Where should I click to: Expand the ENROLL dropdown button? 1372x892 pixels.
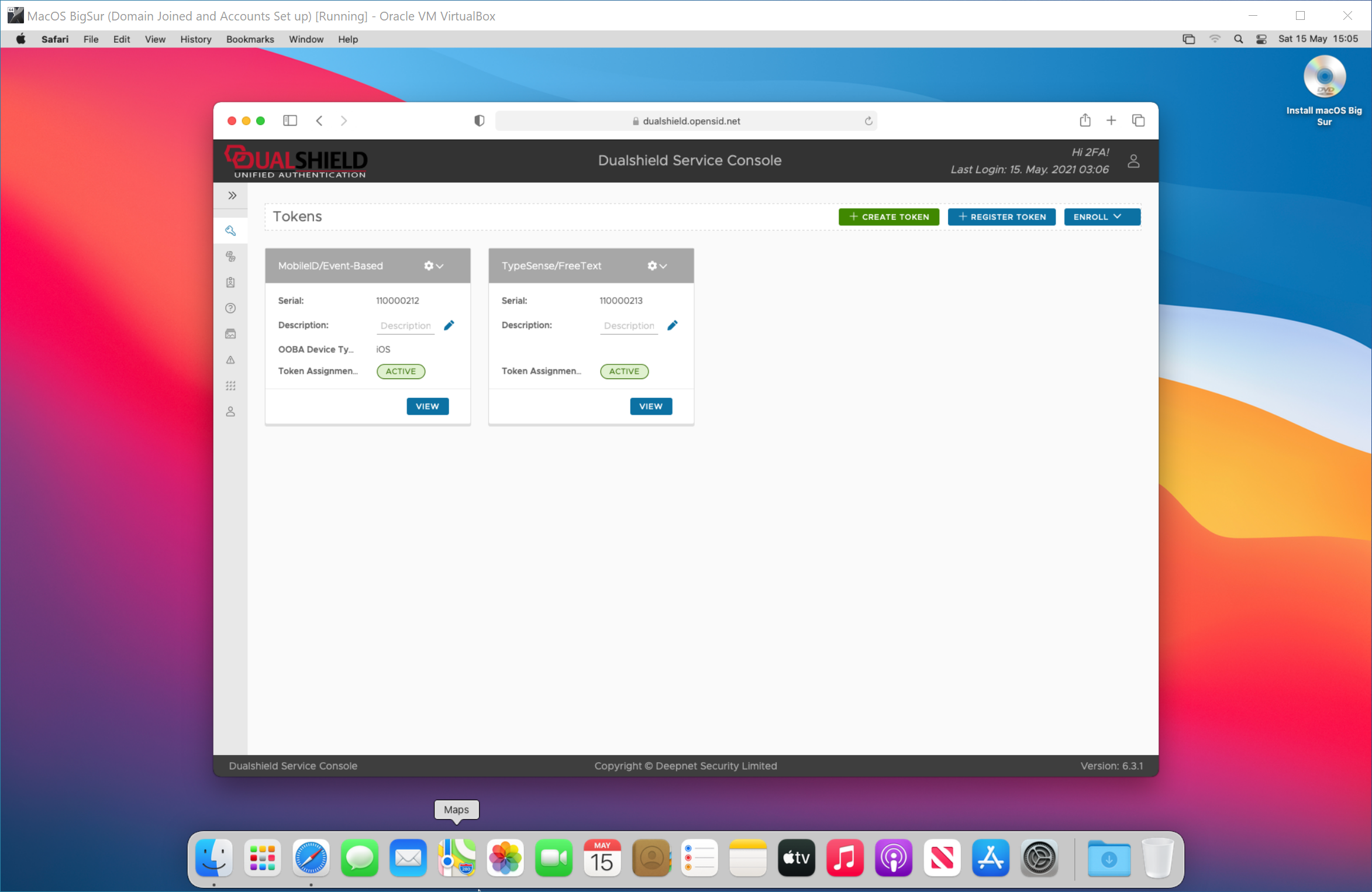[1101, 216]
